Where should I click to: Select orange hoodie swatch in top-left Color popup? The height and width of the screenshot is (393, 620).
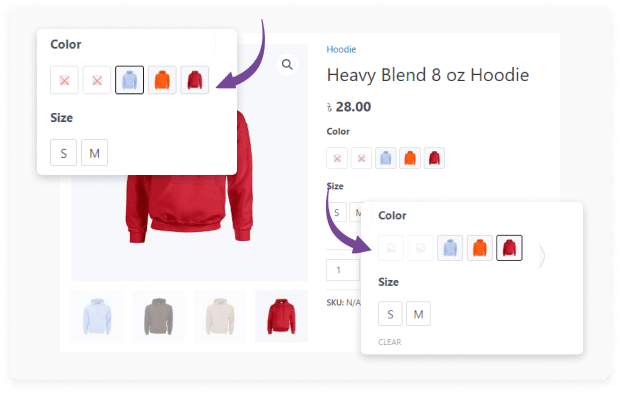162,80
